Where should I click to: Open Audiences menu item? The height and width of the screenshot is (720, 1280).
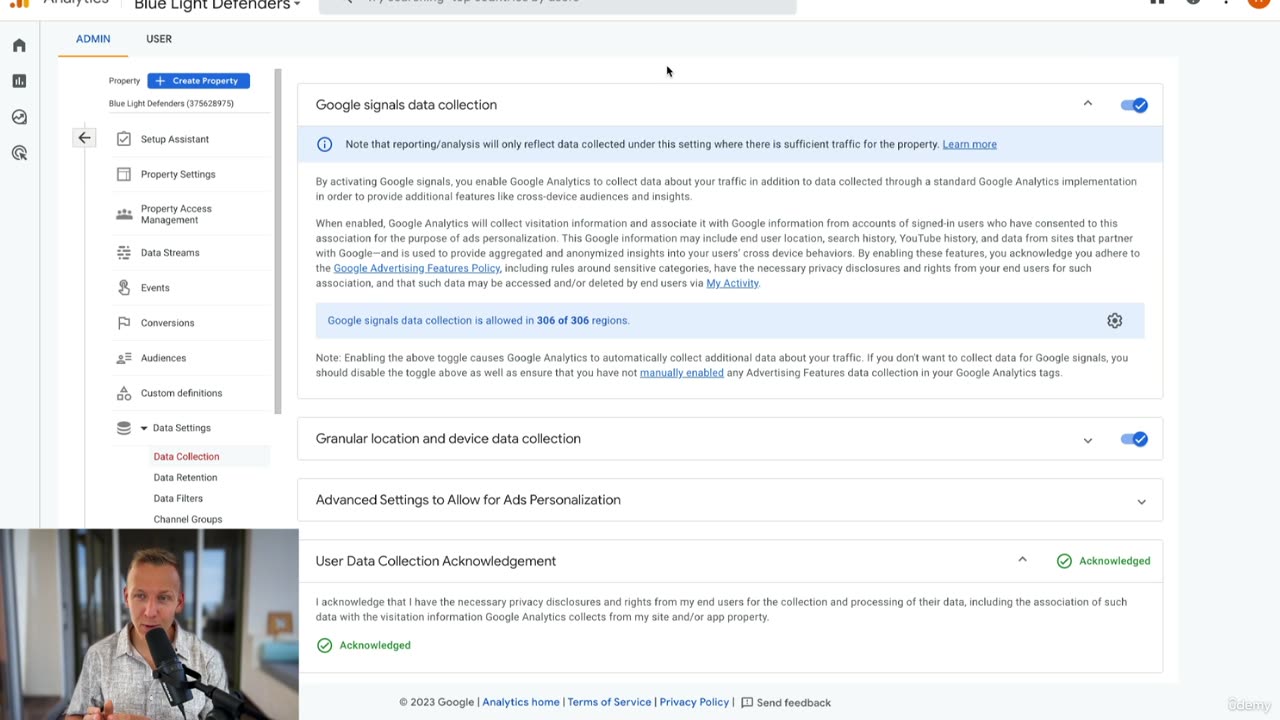(164, 358)
